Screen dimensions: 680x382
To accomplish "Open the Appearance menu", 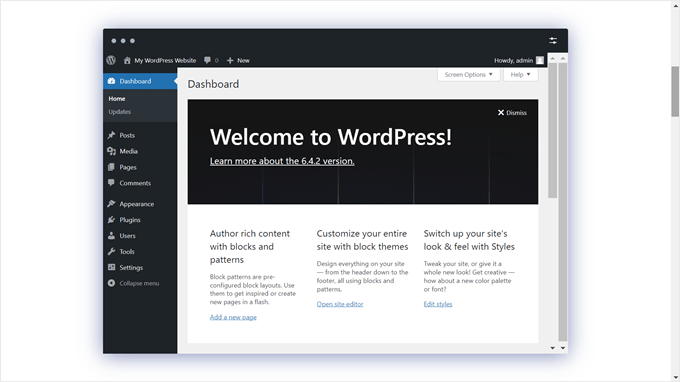I will tap(140, 204).
